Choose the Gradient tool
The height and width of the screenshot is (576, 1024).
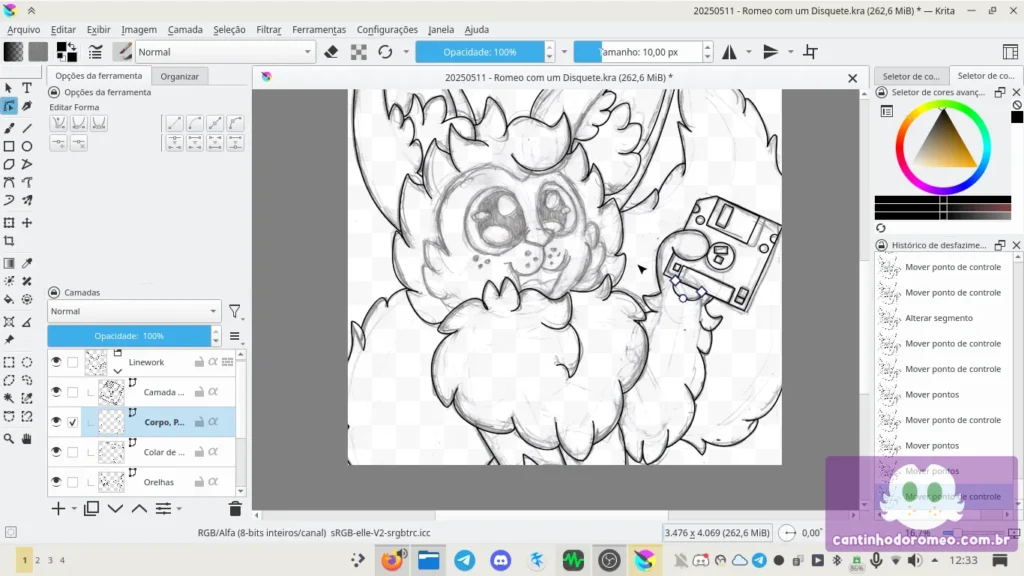[x=9, y=263]
